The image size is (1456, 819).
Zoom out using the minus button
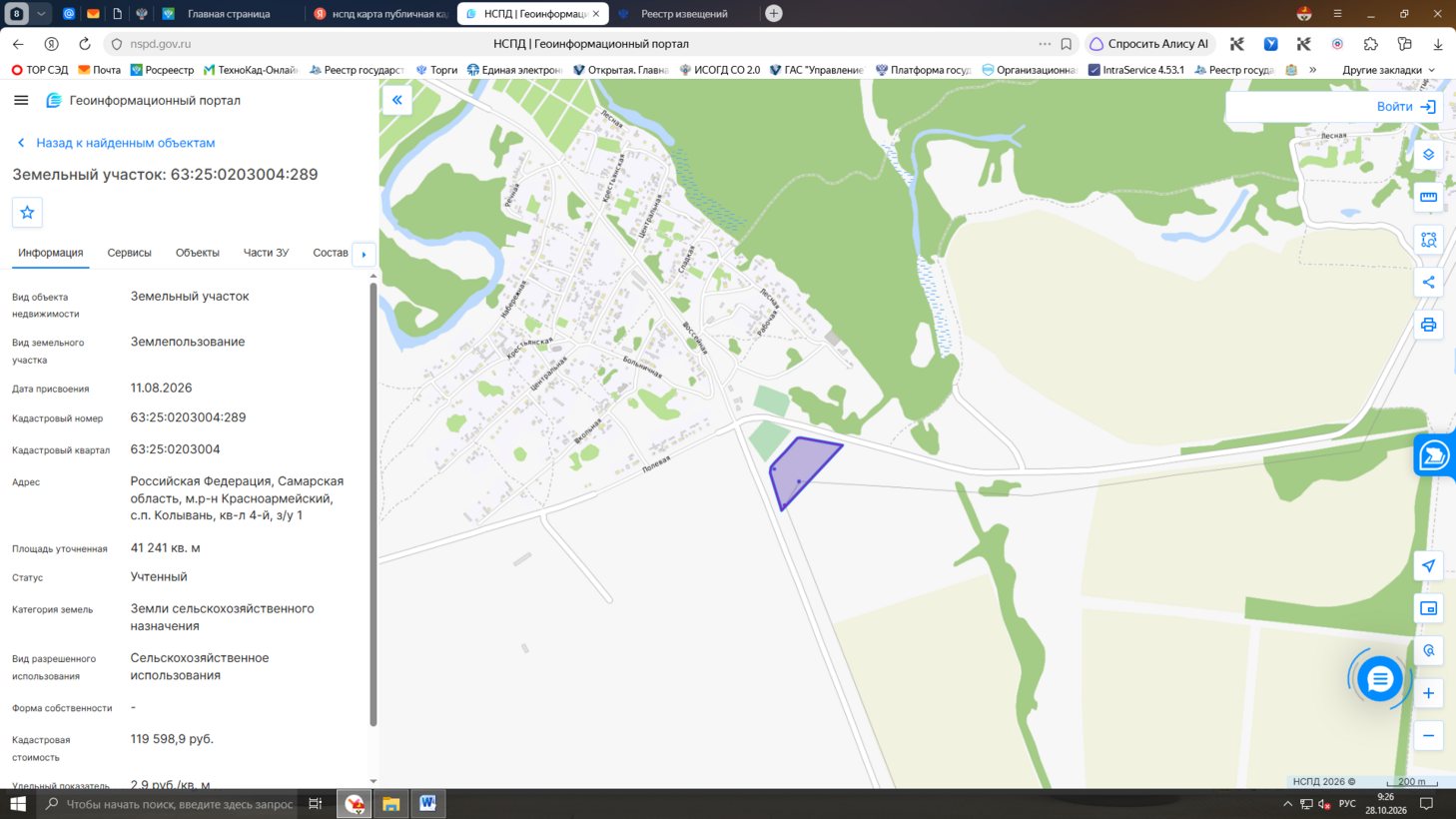[1428, 736]
